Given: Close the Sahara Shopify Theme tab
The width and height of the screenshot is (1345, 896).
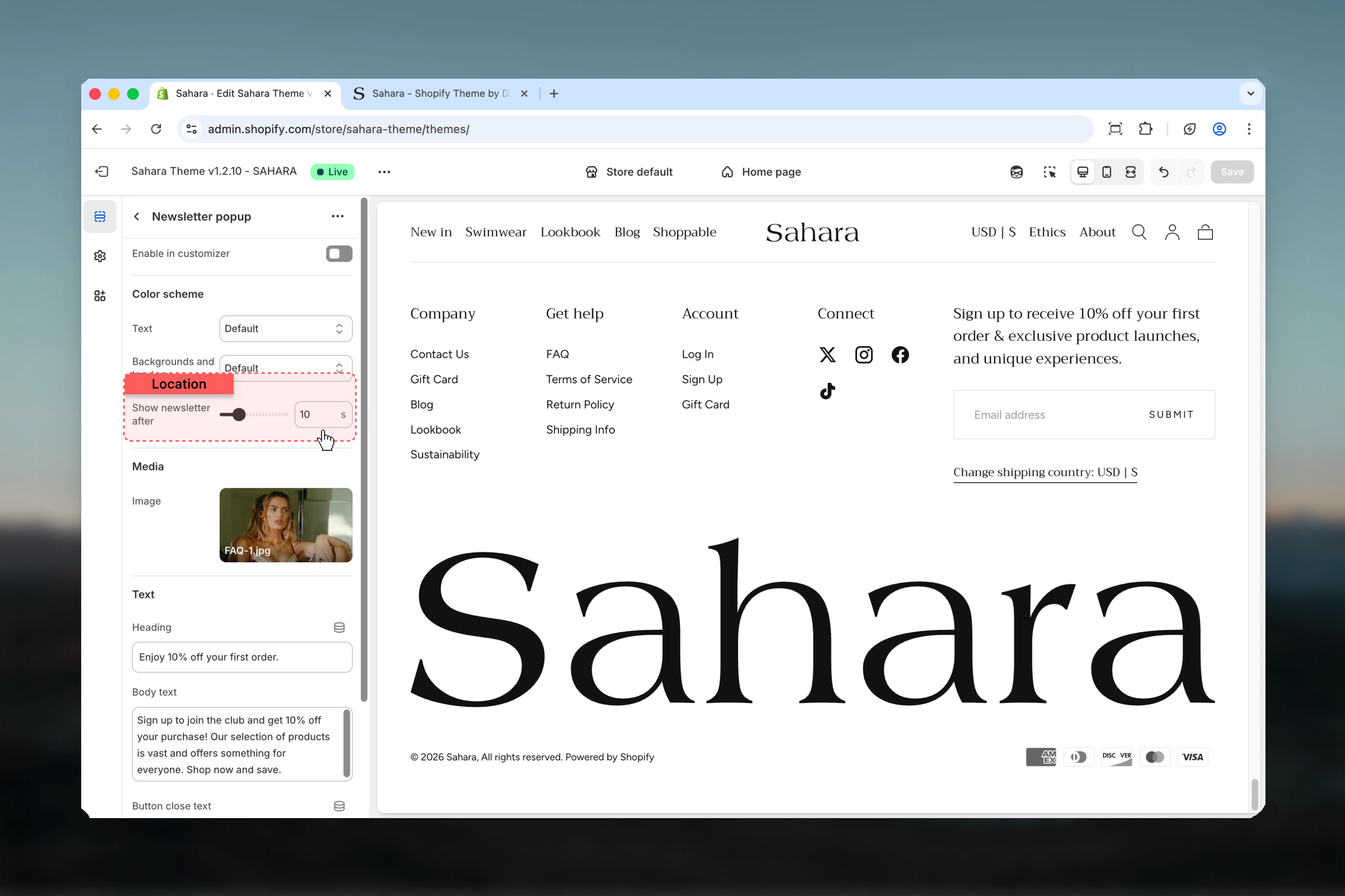Looking at the screenshot, I should coord(524,94).
